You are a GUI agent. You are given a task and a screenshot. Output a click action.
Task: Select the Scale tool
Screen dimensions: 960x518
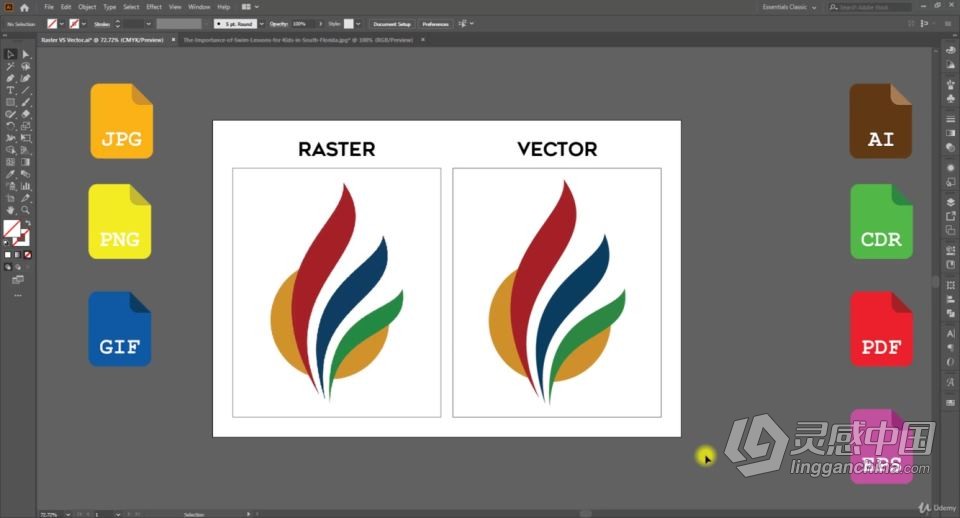tap(26, 126)
